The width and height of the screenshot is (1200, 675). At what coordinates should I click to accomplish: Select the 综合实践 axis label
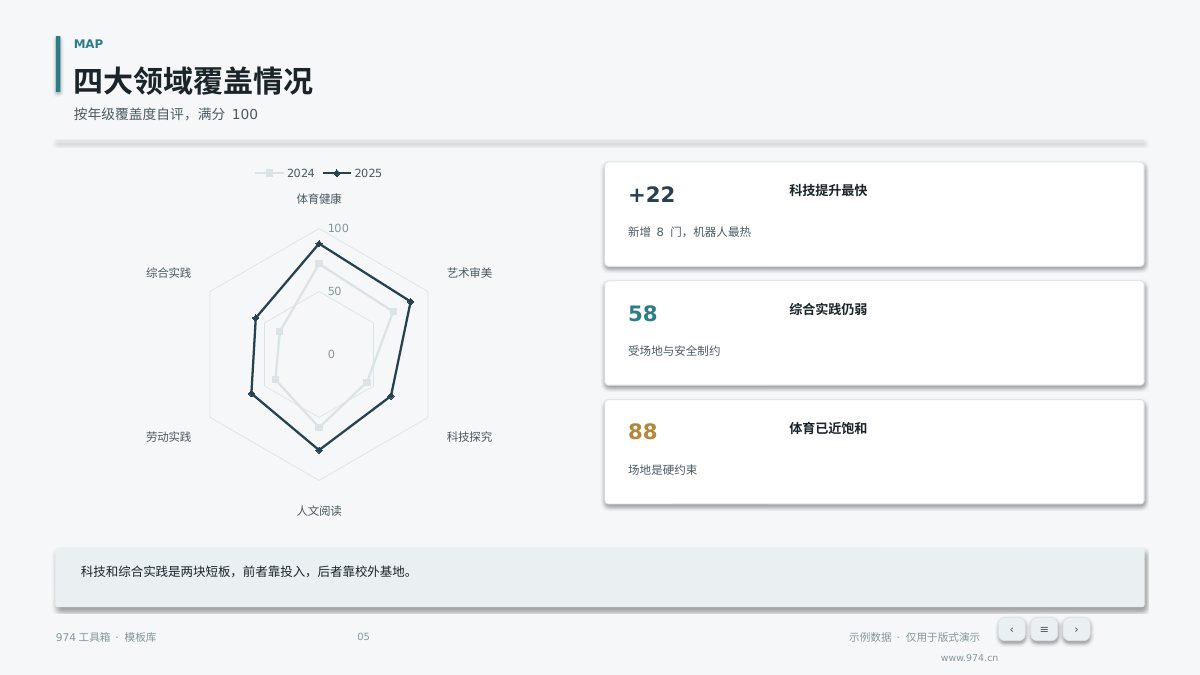coord(168,273)
